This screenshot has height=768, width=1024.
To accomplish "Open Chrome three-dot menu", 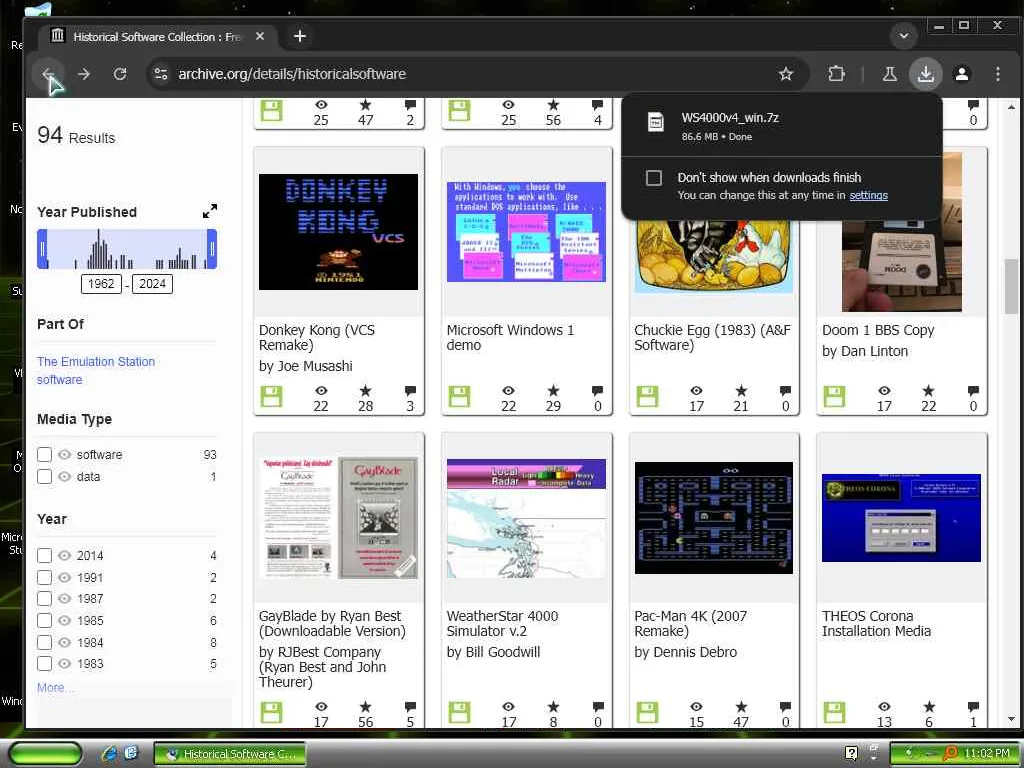I will [x=997, y=74].
